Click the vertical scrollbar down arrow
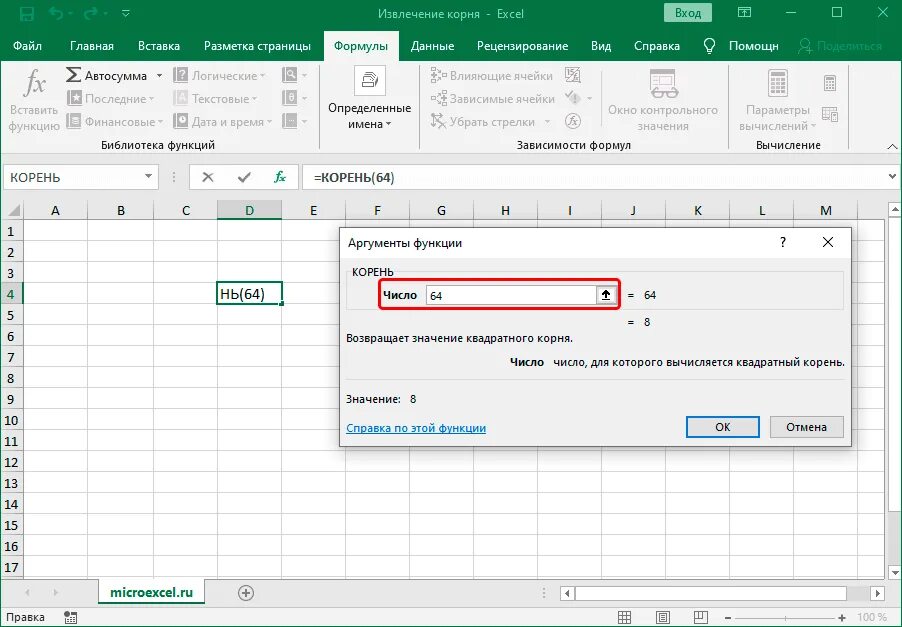The image size is (902, 627). 895,573
